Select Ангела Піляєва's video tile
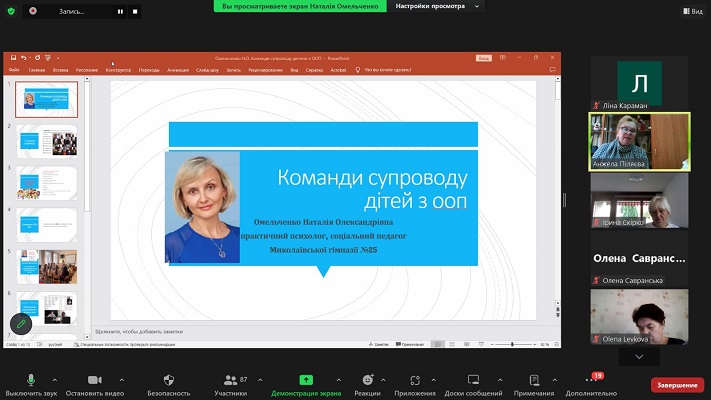The image size is (711, 400). [x=639, y=142]
